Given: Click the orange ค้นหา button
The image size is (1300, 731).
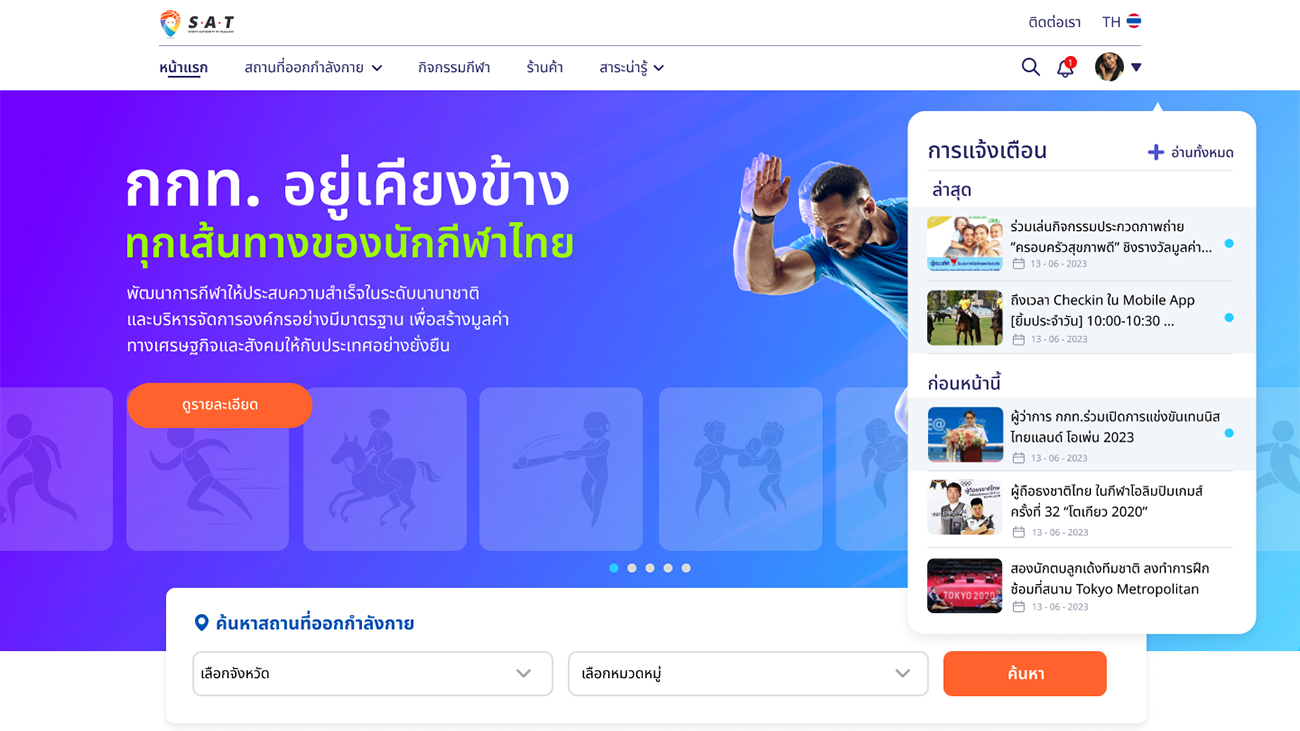Looking at the screenshot, I should point(1025,674).
